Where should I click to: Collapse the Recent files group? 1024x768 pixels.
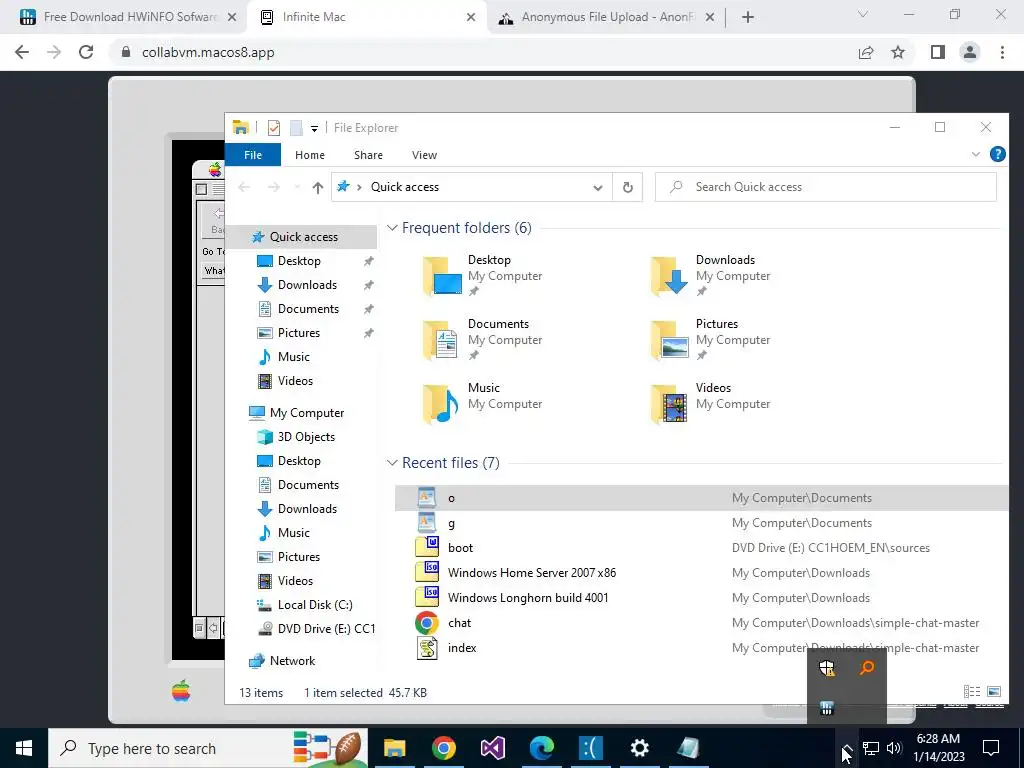tap(392, 463)
